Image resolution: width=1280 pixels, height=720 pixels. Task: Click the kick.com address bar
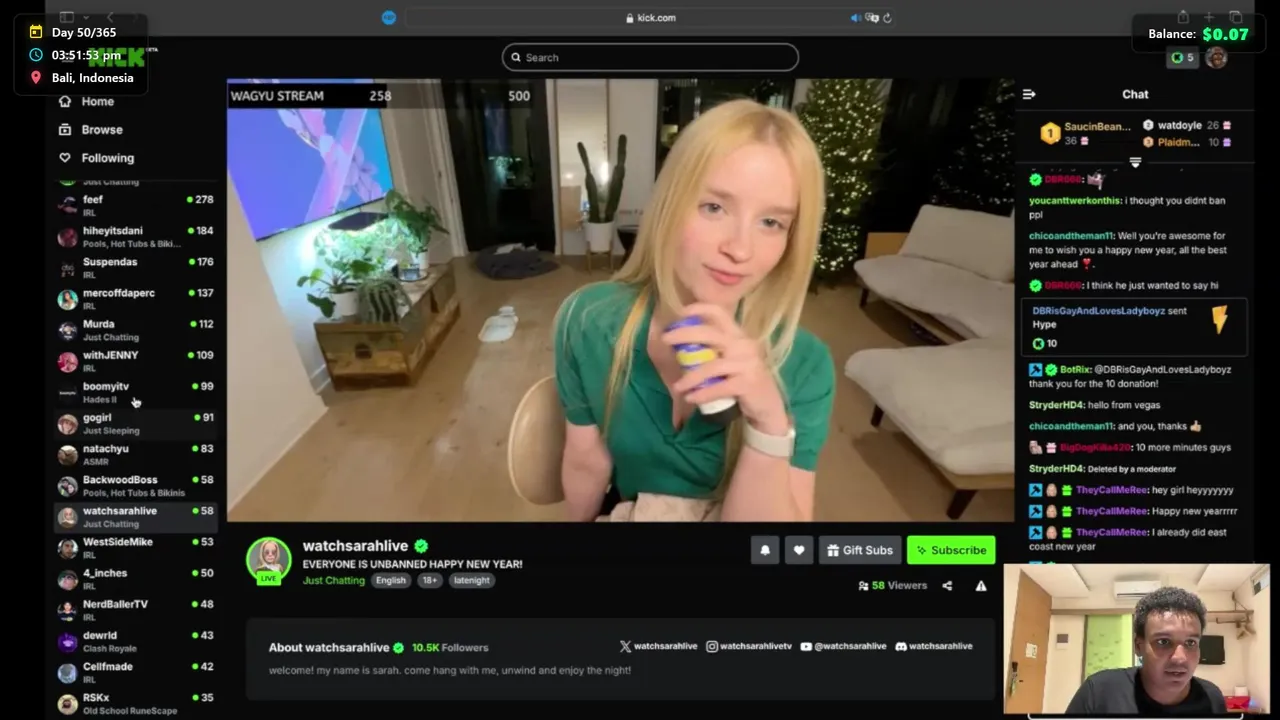650,17
